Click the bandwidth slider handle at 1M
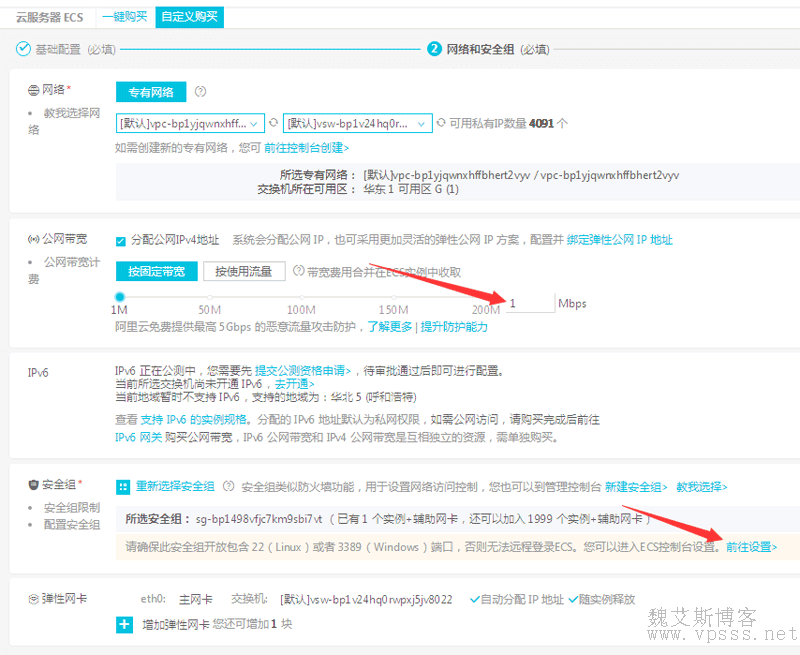Viewport: 800px width, 655px height. pyautogui.click(x=120, y=296)
